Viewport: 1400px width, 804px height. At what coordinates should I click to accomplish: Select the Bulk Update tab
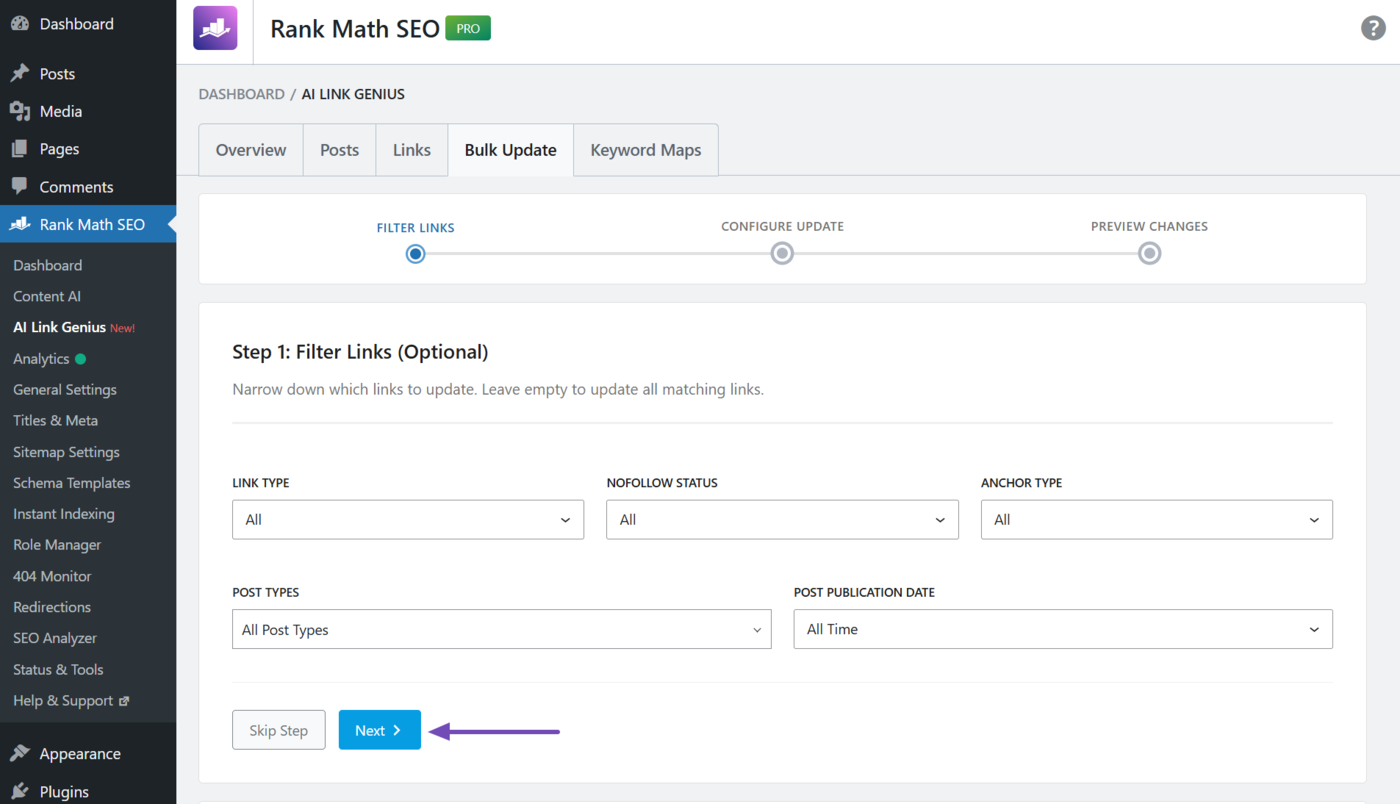(511, 150)
